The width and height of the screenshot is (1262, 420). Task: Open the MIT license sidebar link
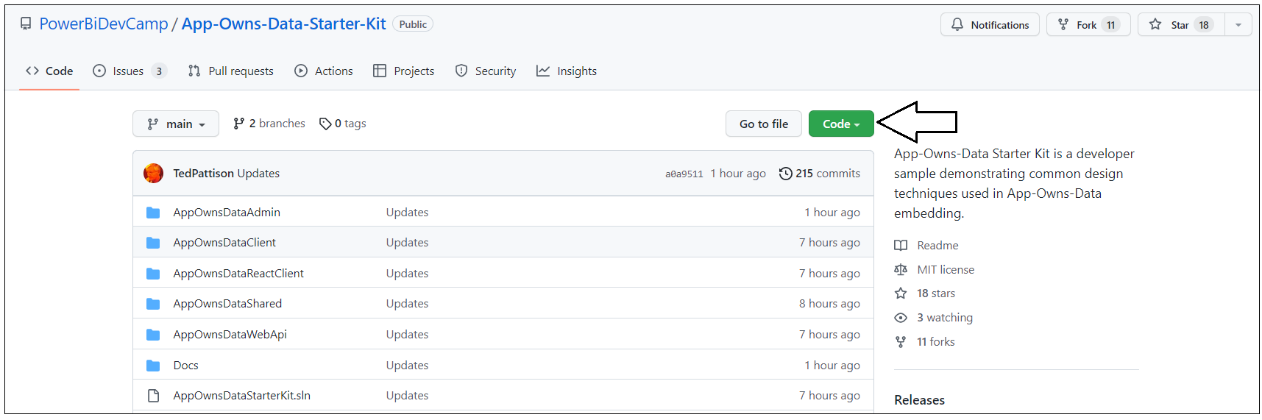point(934,270)
